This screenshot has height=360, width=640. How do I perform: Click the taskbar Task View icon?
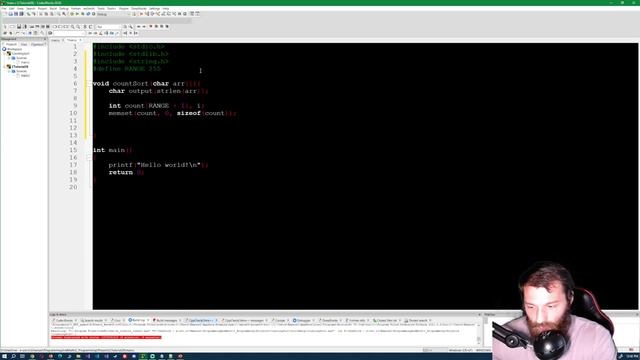point(22,356)
